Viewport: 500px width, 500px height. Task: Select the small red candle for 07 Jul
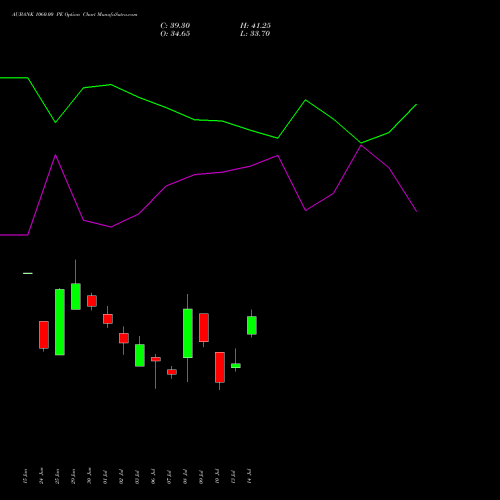click(x=172, y=372)
